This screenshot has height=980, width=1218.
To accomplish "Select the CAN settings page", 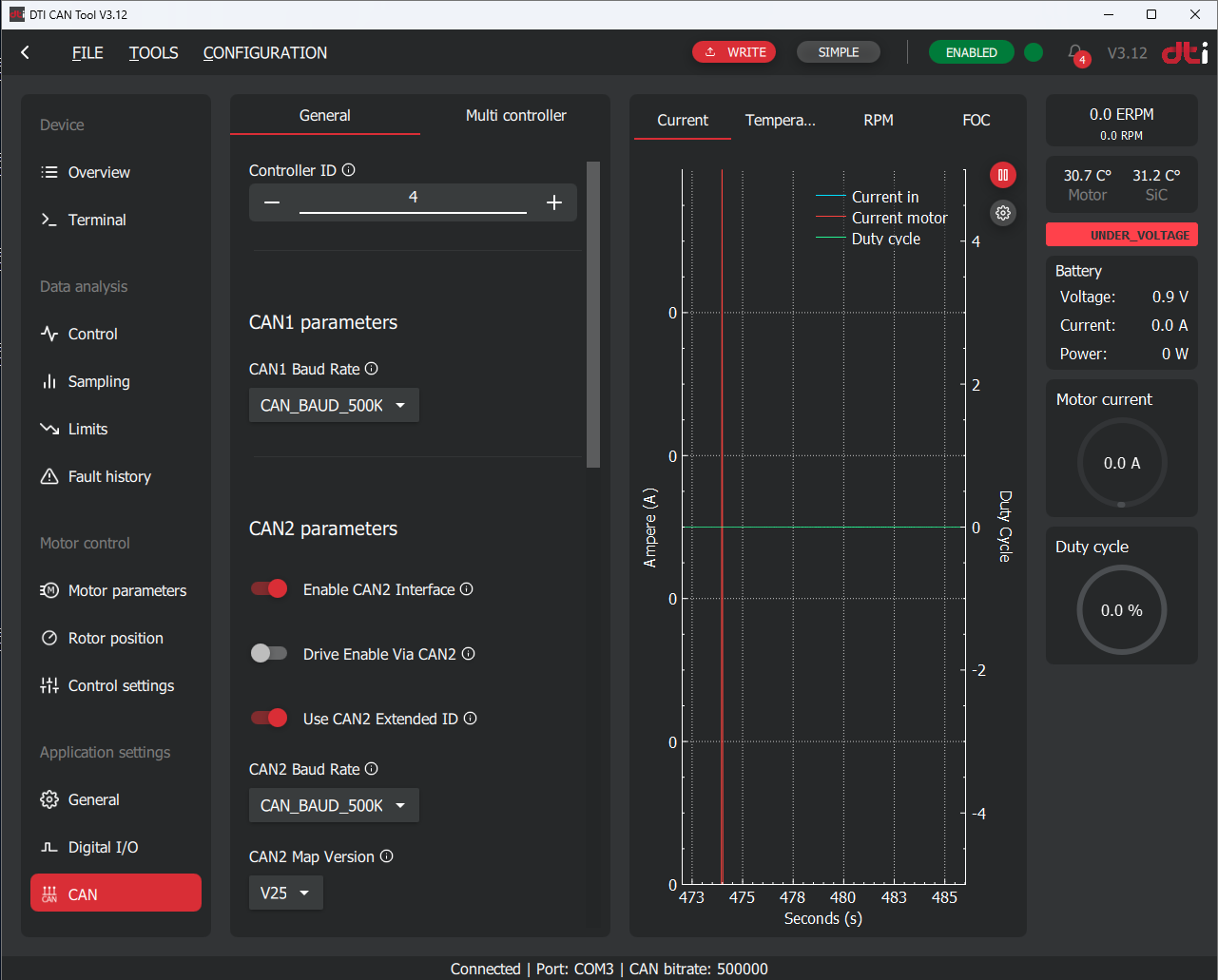I will 116,894.
